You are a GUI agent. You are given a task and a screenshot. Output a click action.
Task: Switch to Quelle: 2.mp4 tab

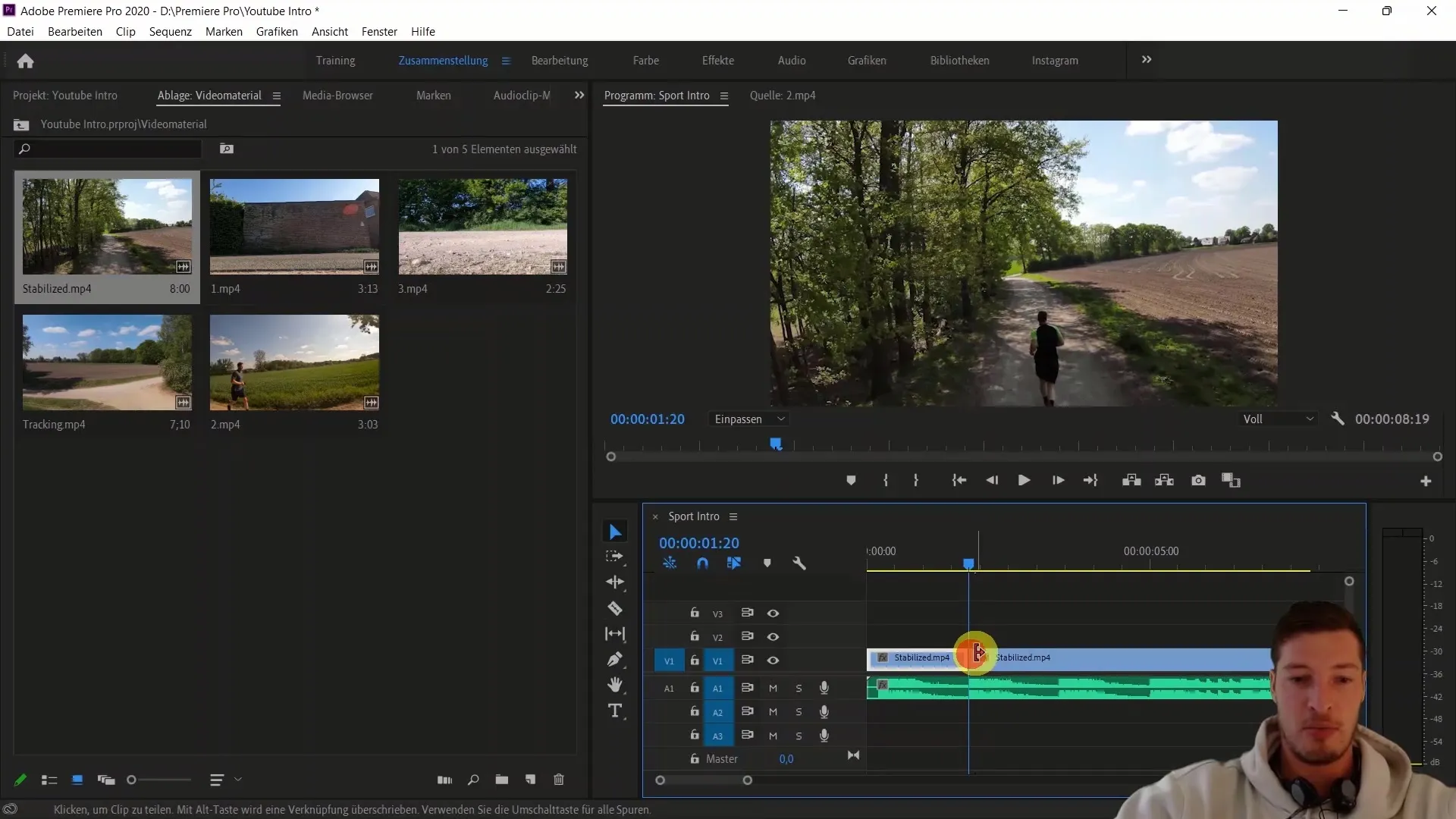pyautogui.click(x=783, y=96)
